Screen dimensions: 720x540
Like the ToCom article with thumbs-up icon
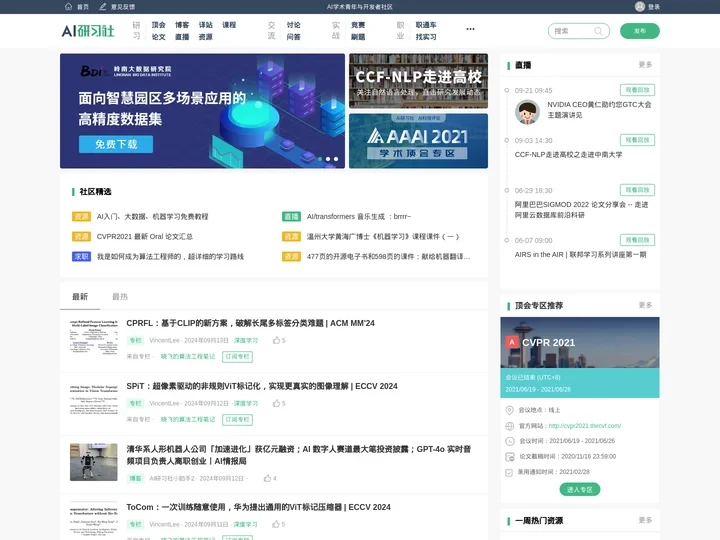pyautogui.click(x=276, y=524)
